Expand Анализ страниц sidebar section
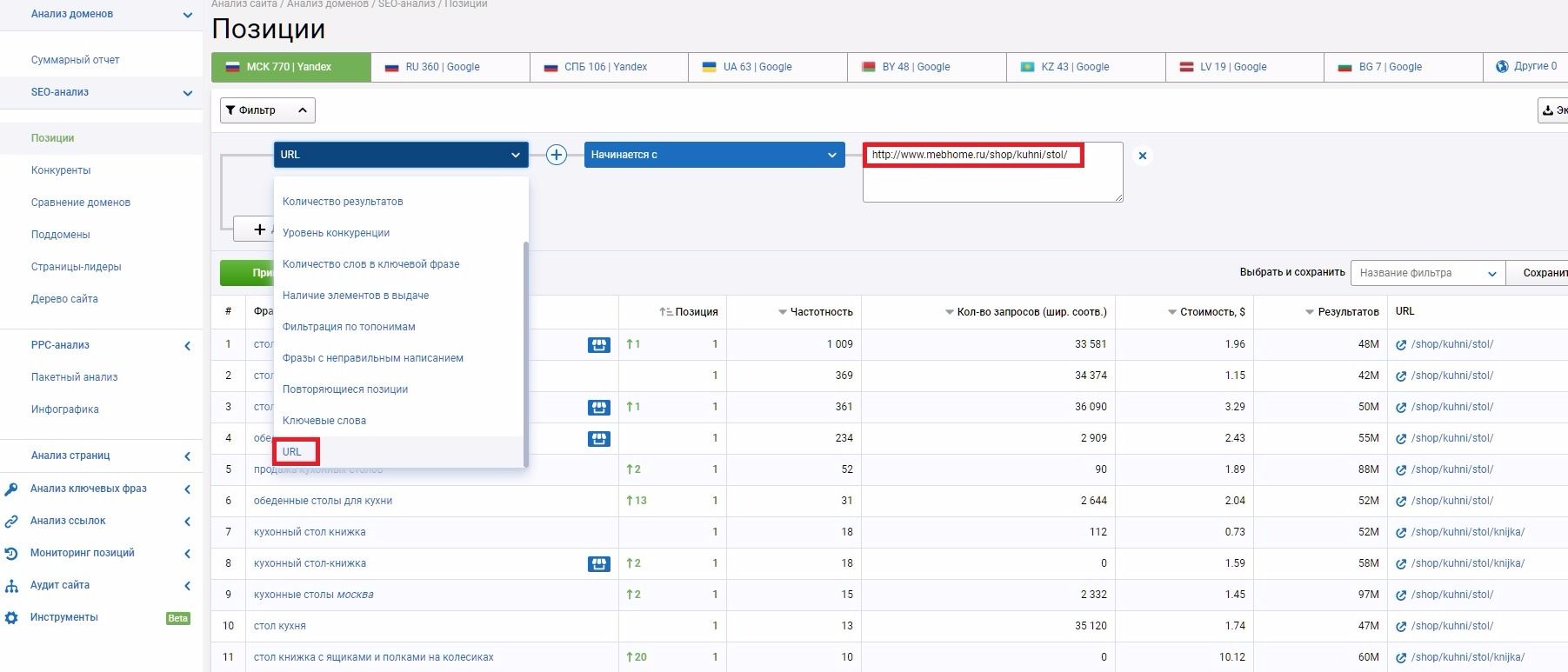 point(187,456)
